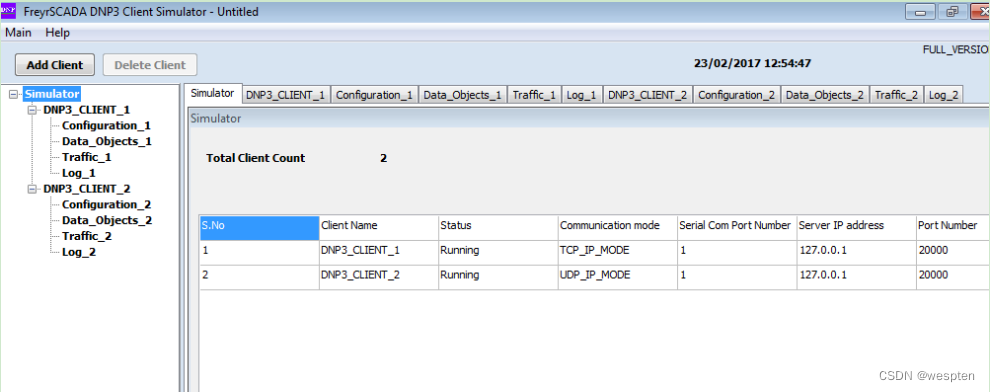Select Configuration_1 in the tree
The image size is (990, 392).
click(106, 126)
